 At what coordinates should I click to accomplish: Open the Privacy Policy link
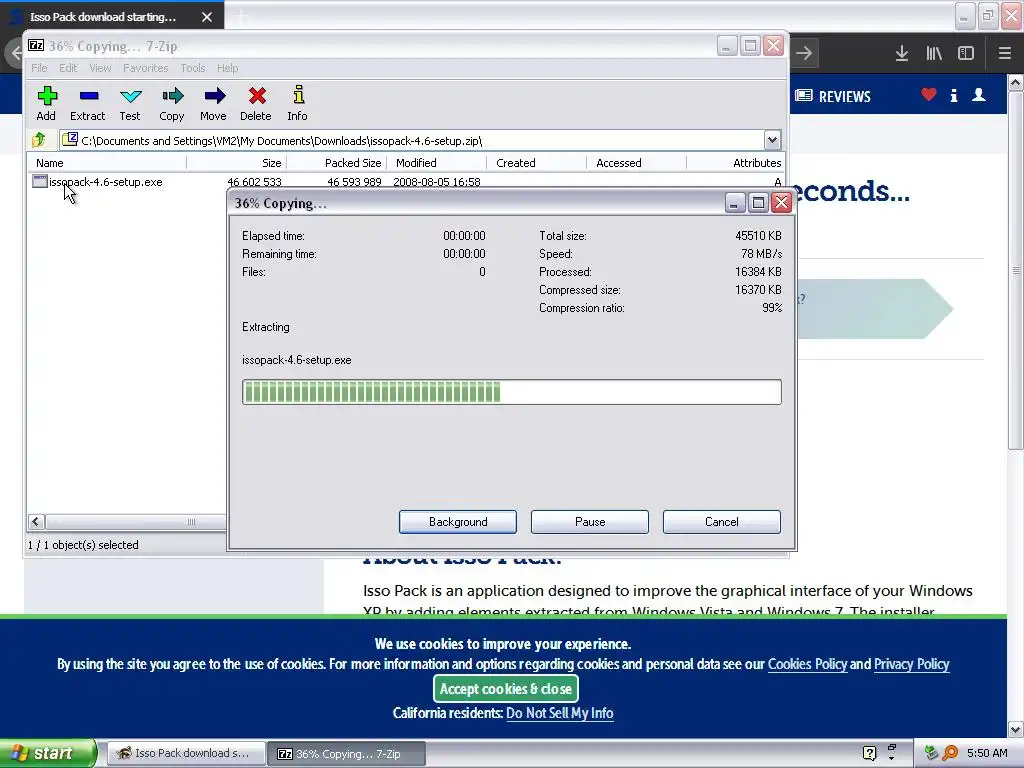pos(911,664)
